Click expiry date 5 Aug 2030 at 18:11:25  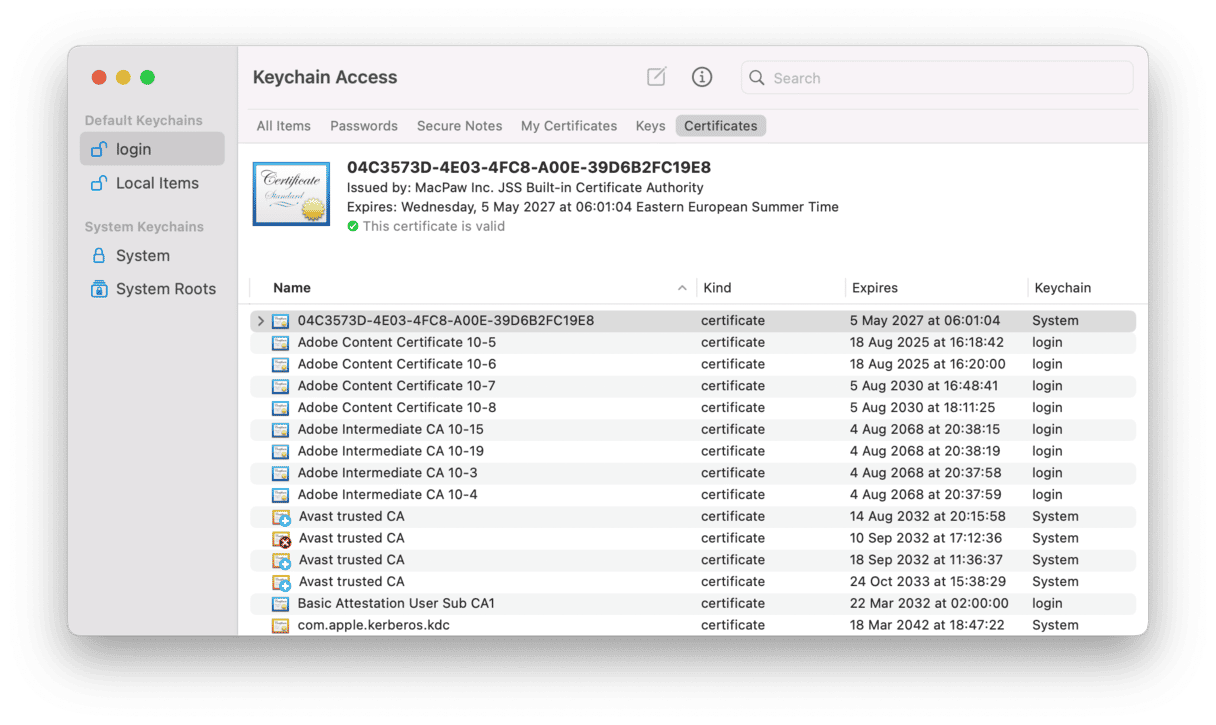(923, 408)
